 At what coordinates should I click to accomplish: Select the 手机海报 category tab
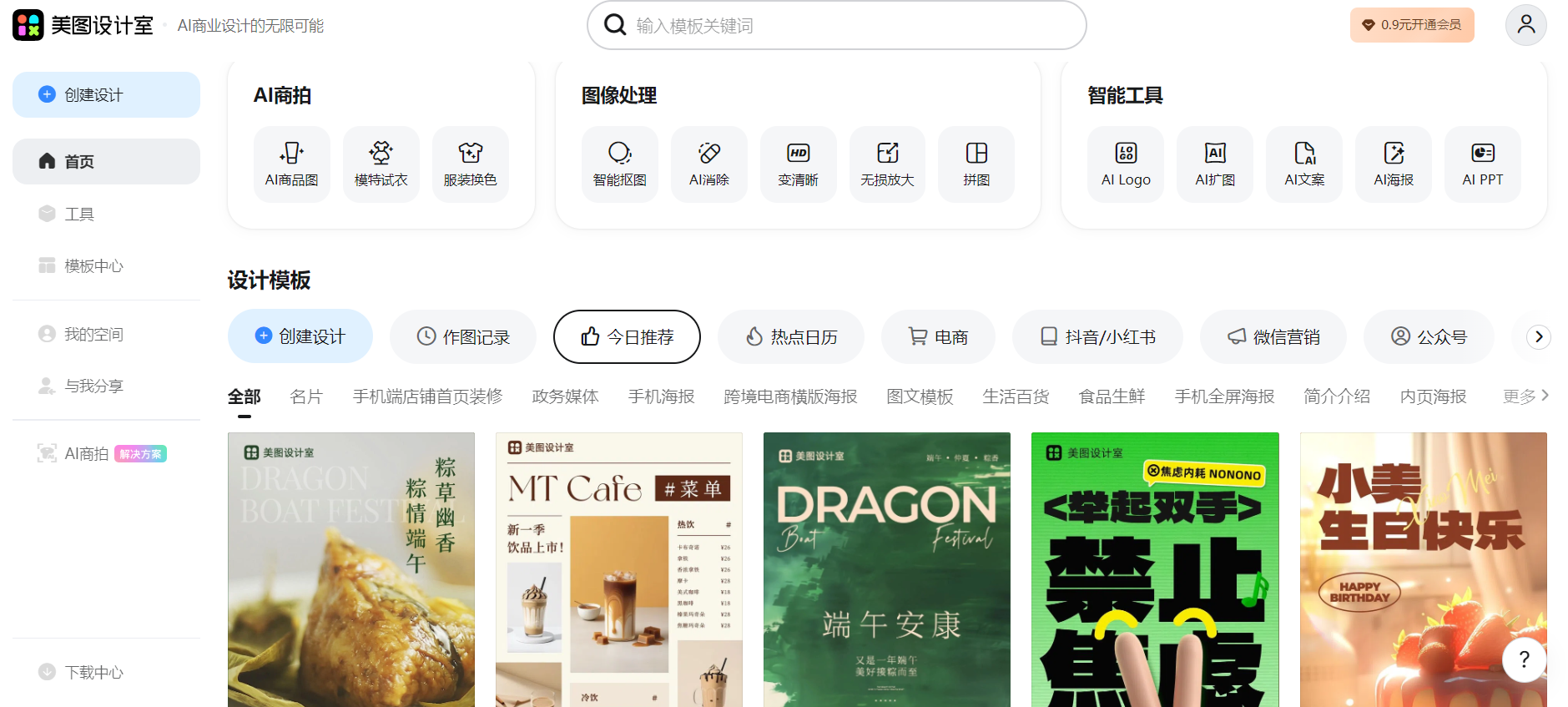[x=661, y=396]
